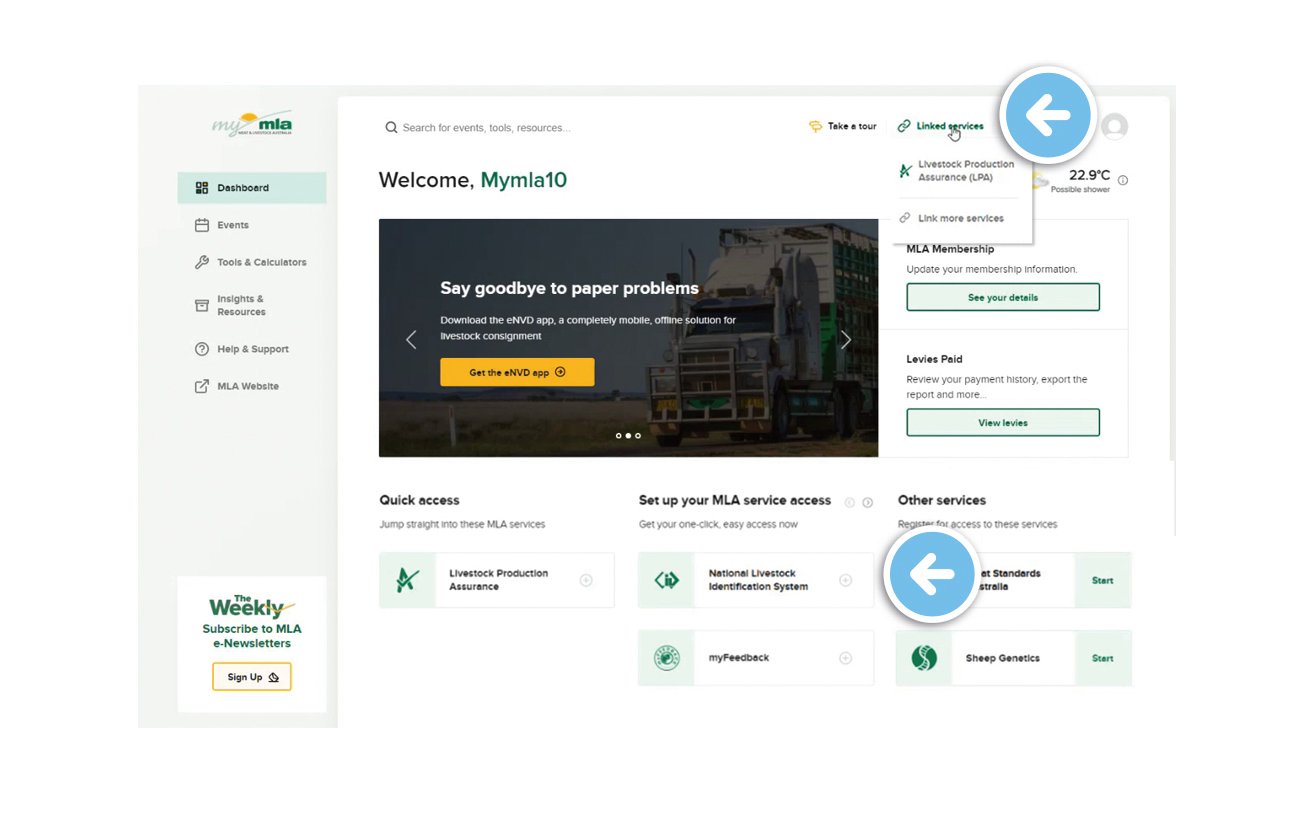Image resolution: width=1314 pixels, height=813 pixels.
Task: Click plus icon on myFeedback card
Action: click(x=845, y=658)
